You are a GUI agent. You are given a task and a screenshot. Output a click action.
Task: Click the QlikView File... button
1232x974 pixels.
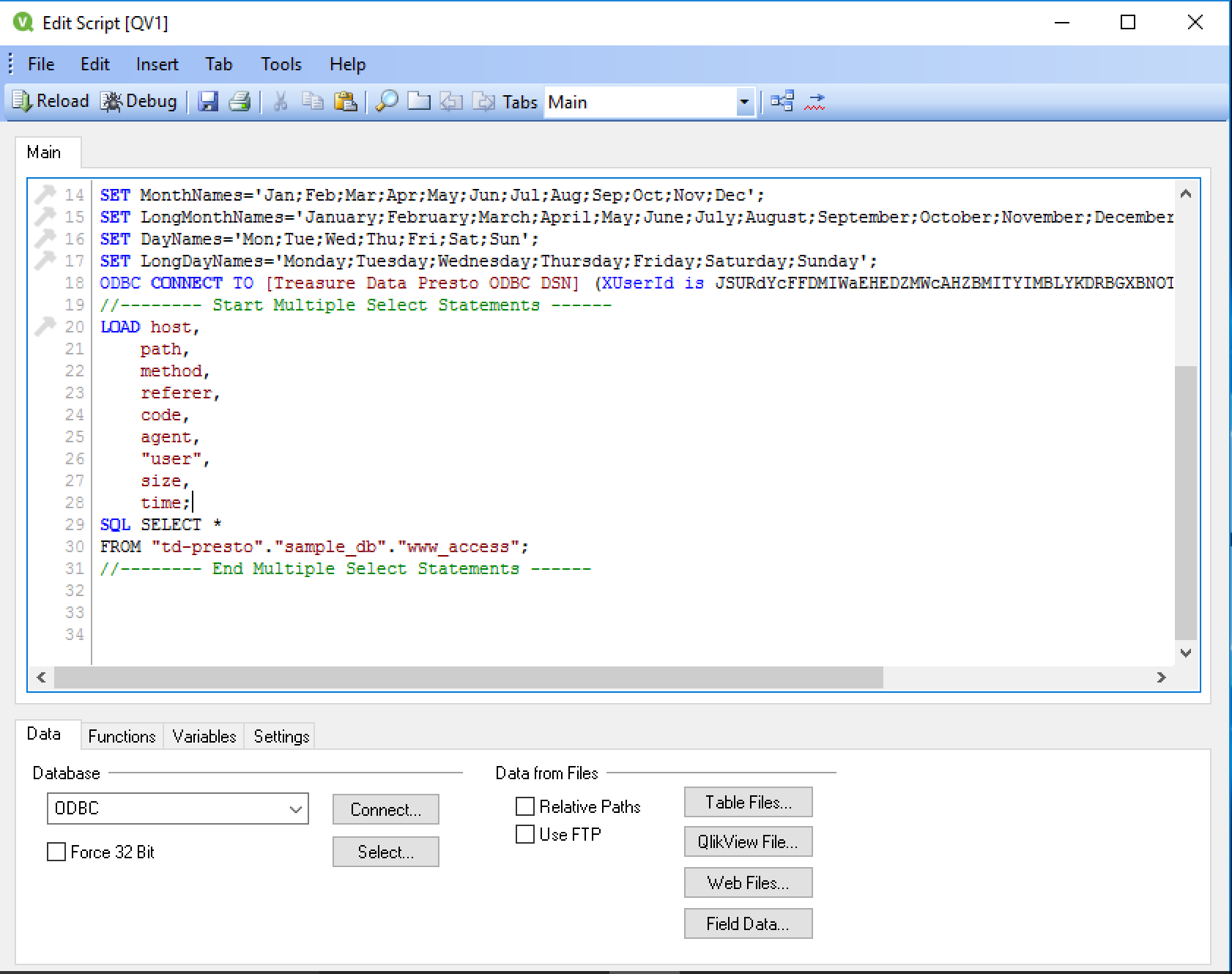pyautogui.click(x=749, y=841)
